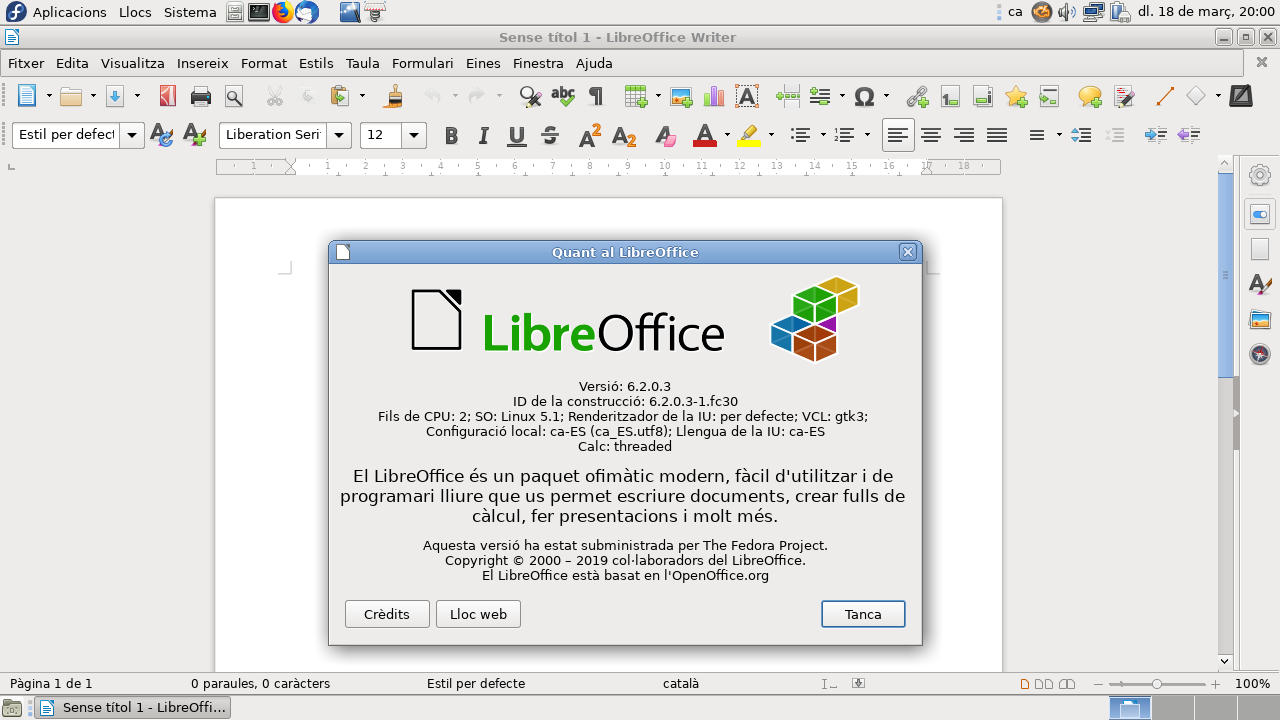Toggle print preview
Viewport: 1280px width, 720px height.
(x=234, y=97)
